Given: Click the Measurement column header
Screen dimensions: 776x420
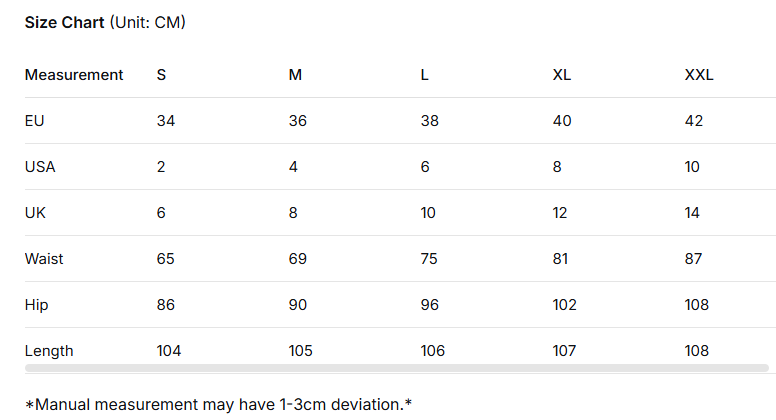Looking at the screenshot, I should tap(74, 75).
